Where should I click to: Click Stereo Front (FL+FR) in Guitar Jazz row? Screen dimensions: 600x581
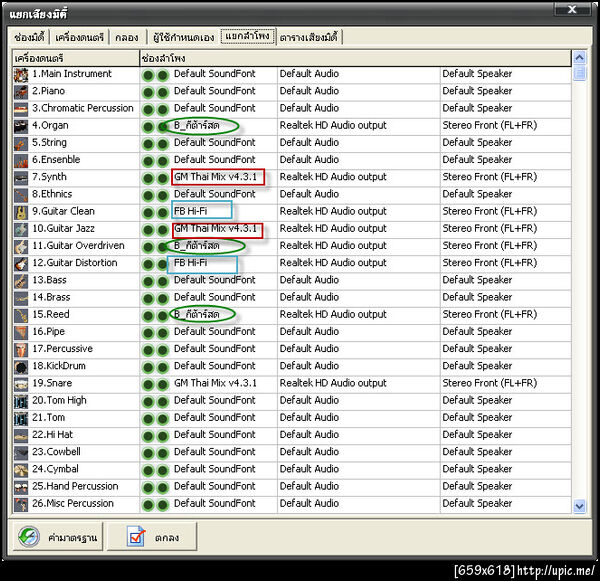[490, 228]
